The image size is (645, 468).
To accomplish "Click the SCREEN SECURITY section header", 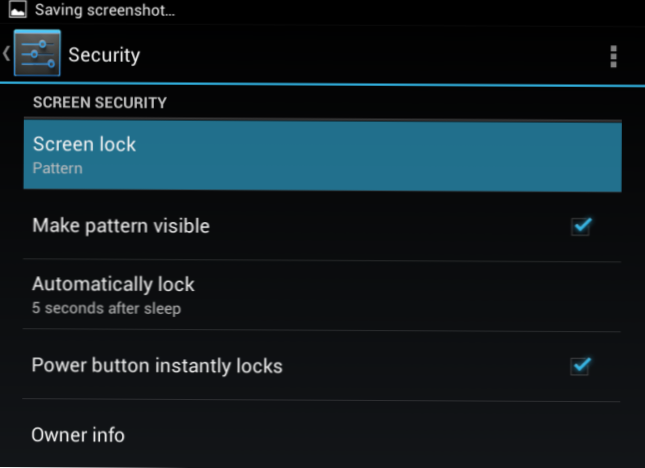I will (x=100, y=102).
